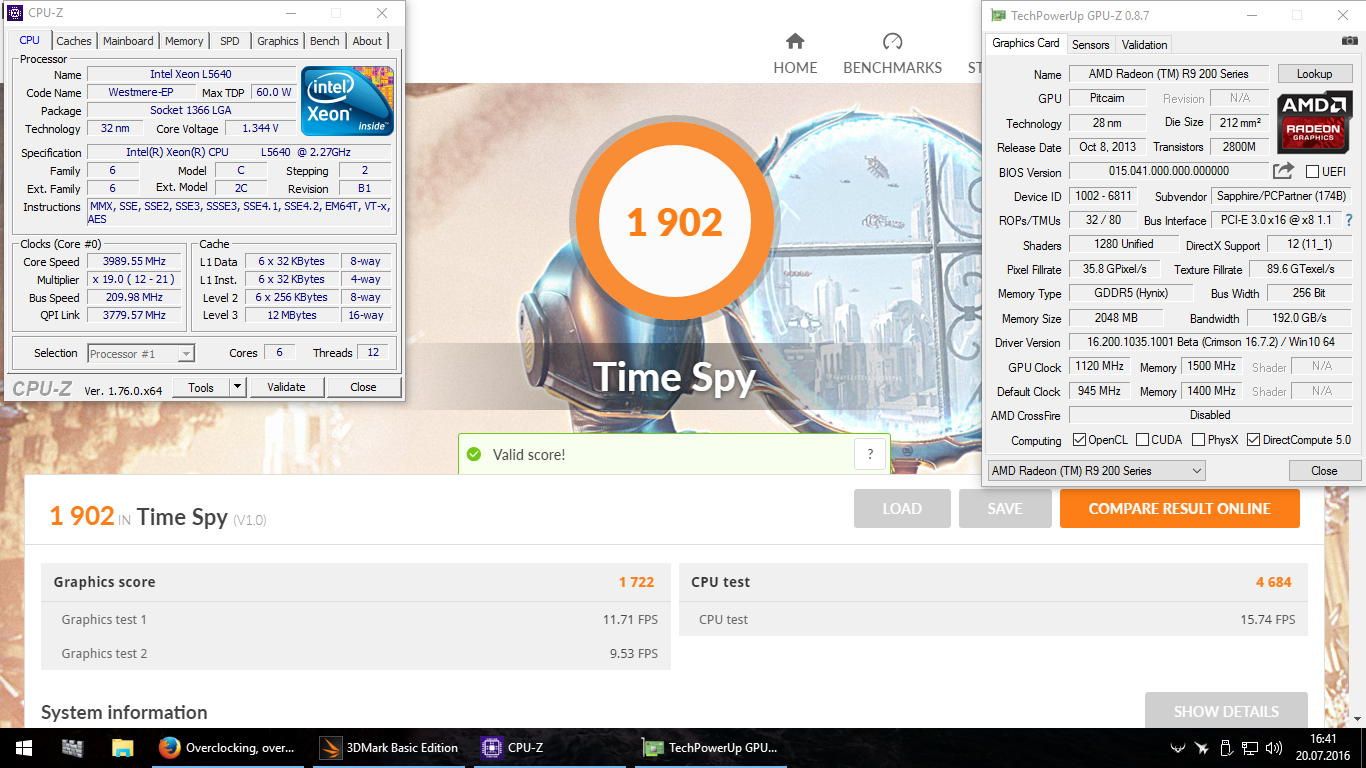Switch to the Mainboard tab in CPU-Z
The height and width of the screenshot is (768, 1366).
point(128,41)
